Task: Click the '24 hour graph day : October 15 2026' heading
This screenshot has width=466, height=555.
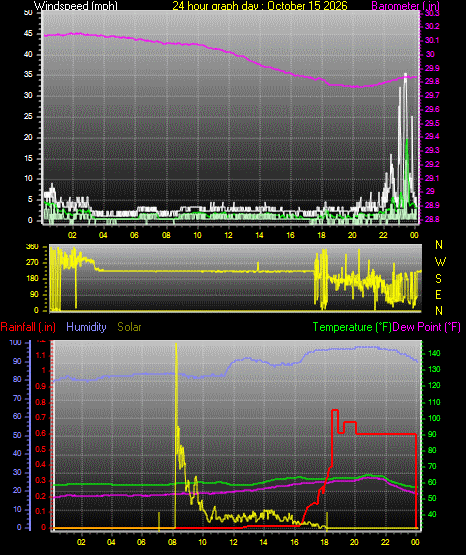Action: [260, 6]
